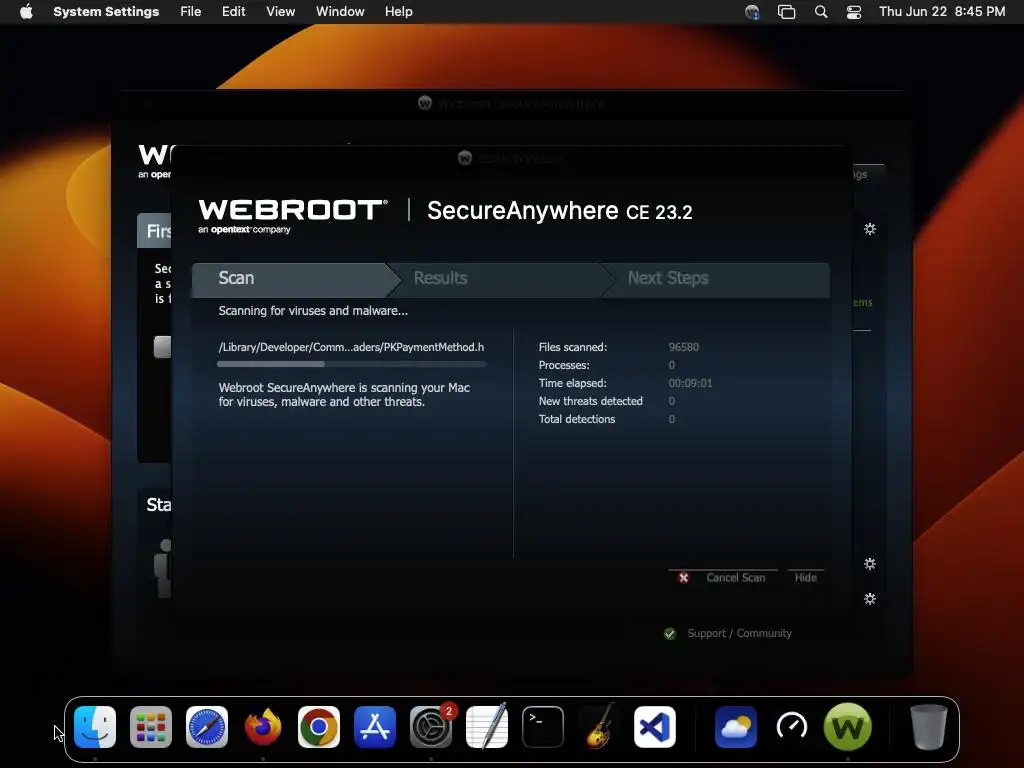Screen dimensions: 1024x768
Task: Click the Files scanned value 96580
Action: tap(683, 347)
